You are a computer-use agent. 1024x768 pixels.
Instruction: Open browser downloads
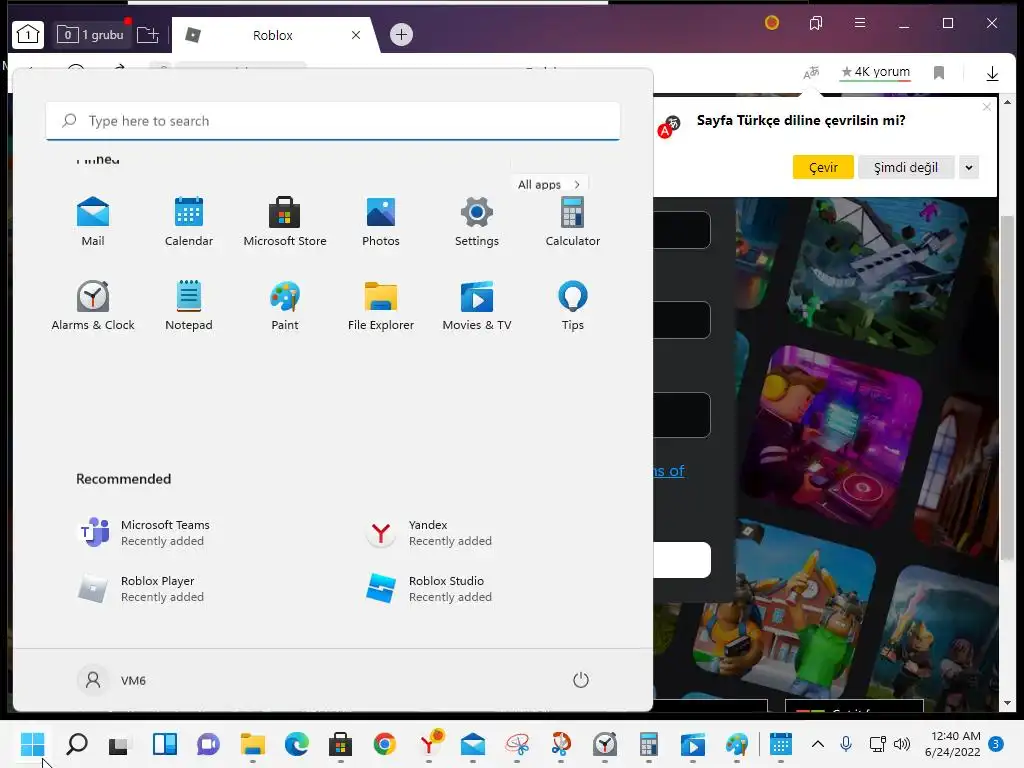(x=992, y=73)
